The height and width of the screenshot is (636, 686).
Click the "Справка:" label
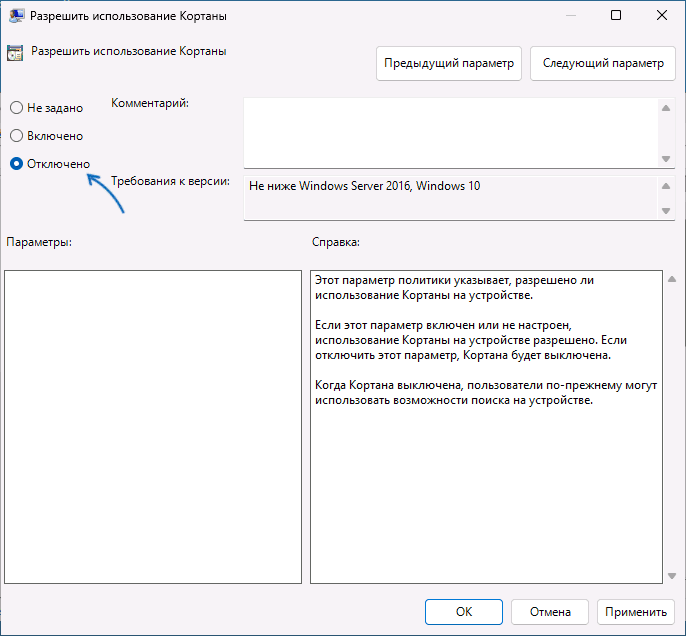[x=336, y=242]
